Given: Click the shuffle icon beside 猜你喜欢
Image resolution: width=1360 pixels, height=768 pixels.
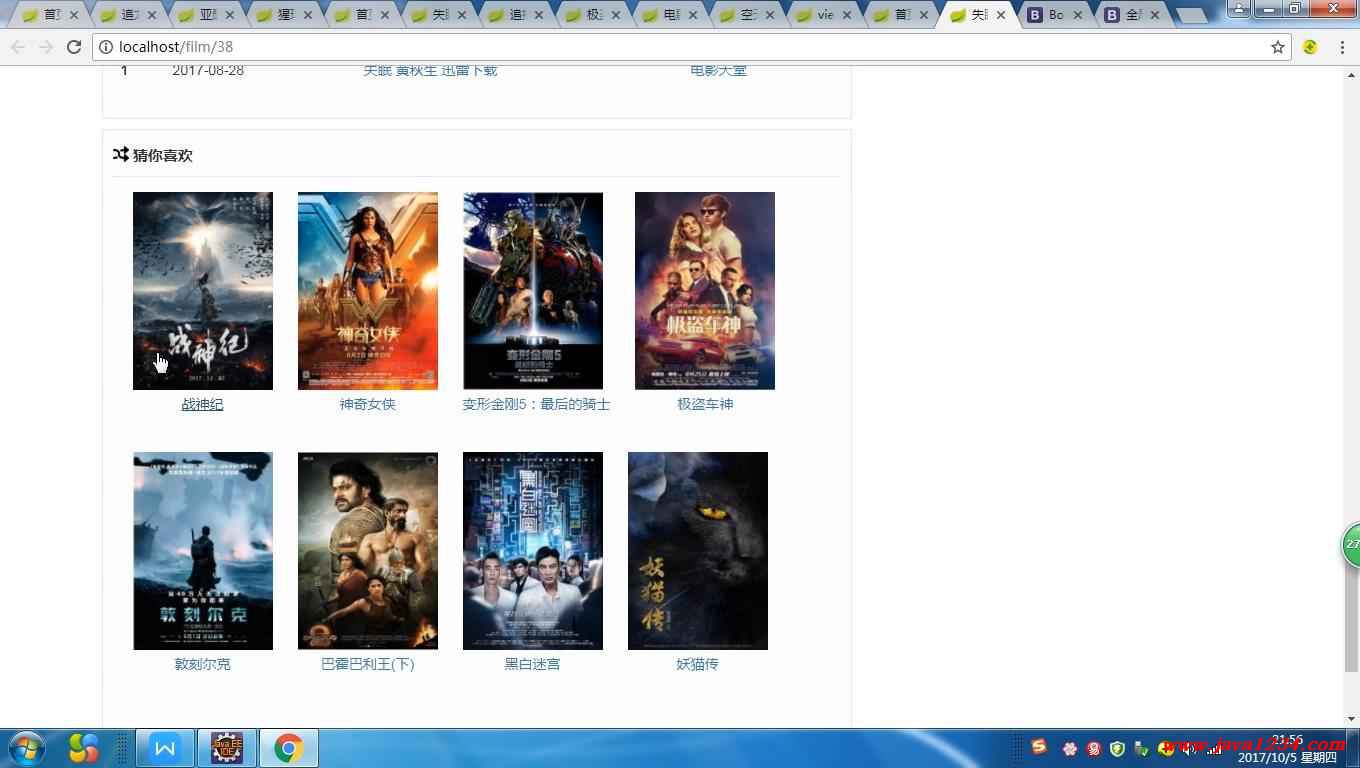Looking at the screenshot, I should coord(121,154).
